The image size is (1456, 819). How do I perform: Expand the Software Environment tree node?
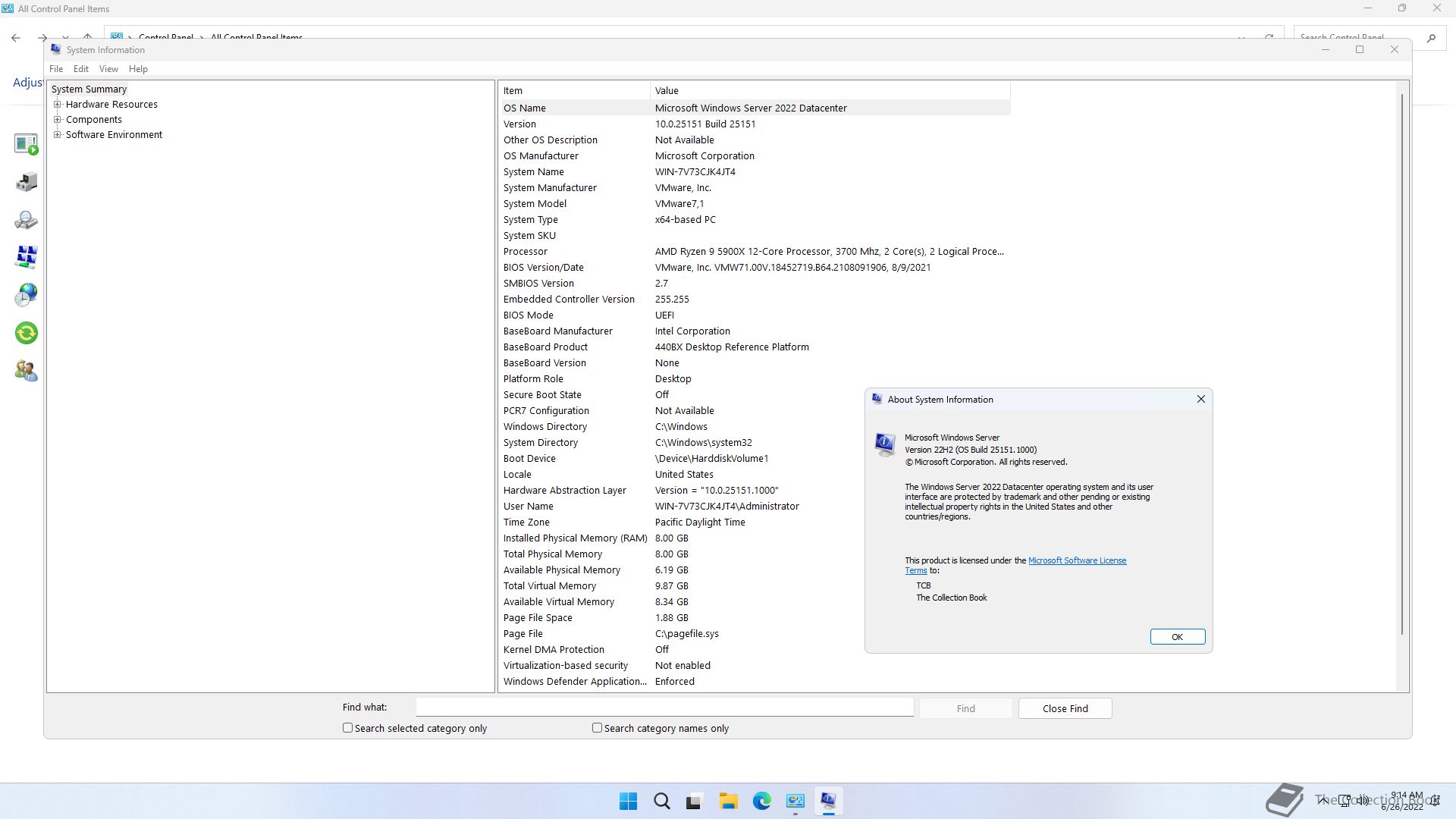click(x=58, y=134)
